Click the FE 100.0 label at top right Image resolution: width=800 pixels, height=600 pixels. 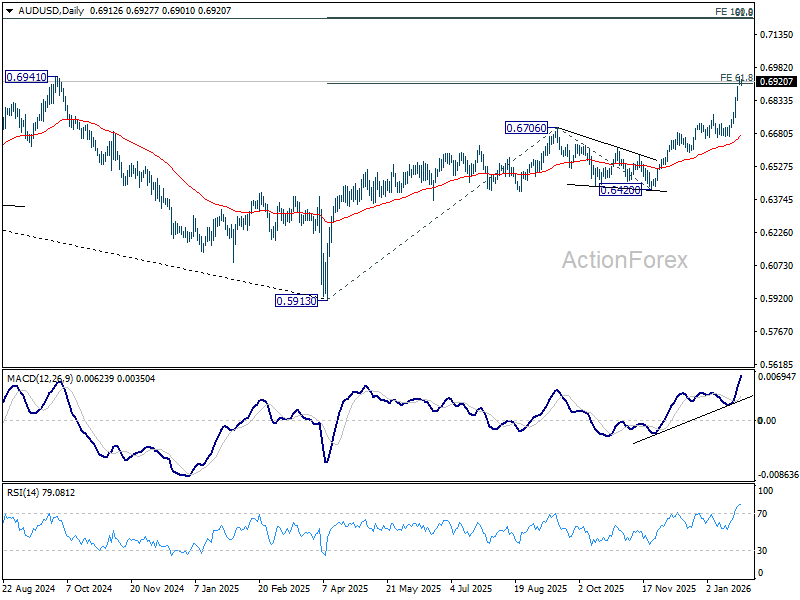pos(735,11)
